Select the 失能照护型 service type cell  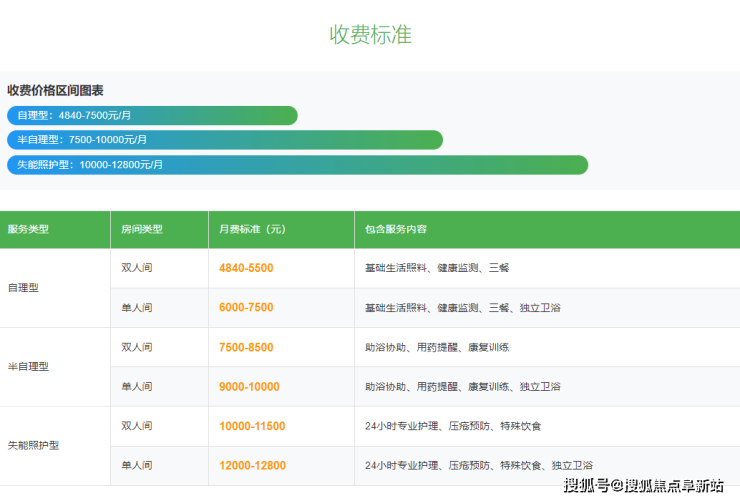click(x=33, y=445)
